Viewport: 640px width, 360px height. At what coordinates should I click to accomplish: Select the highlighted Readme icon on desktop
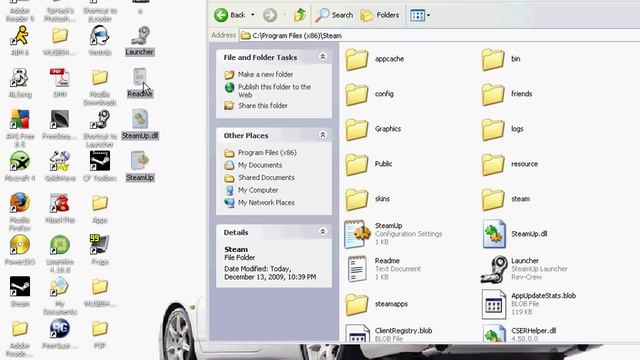tap(140, 83)
